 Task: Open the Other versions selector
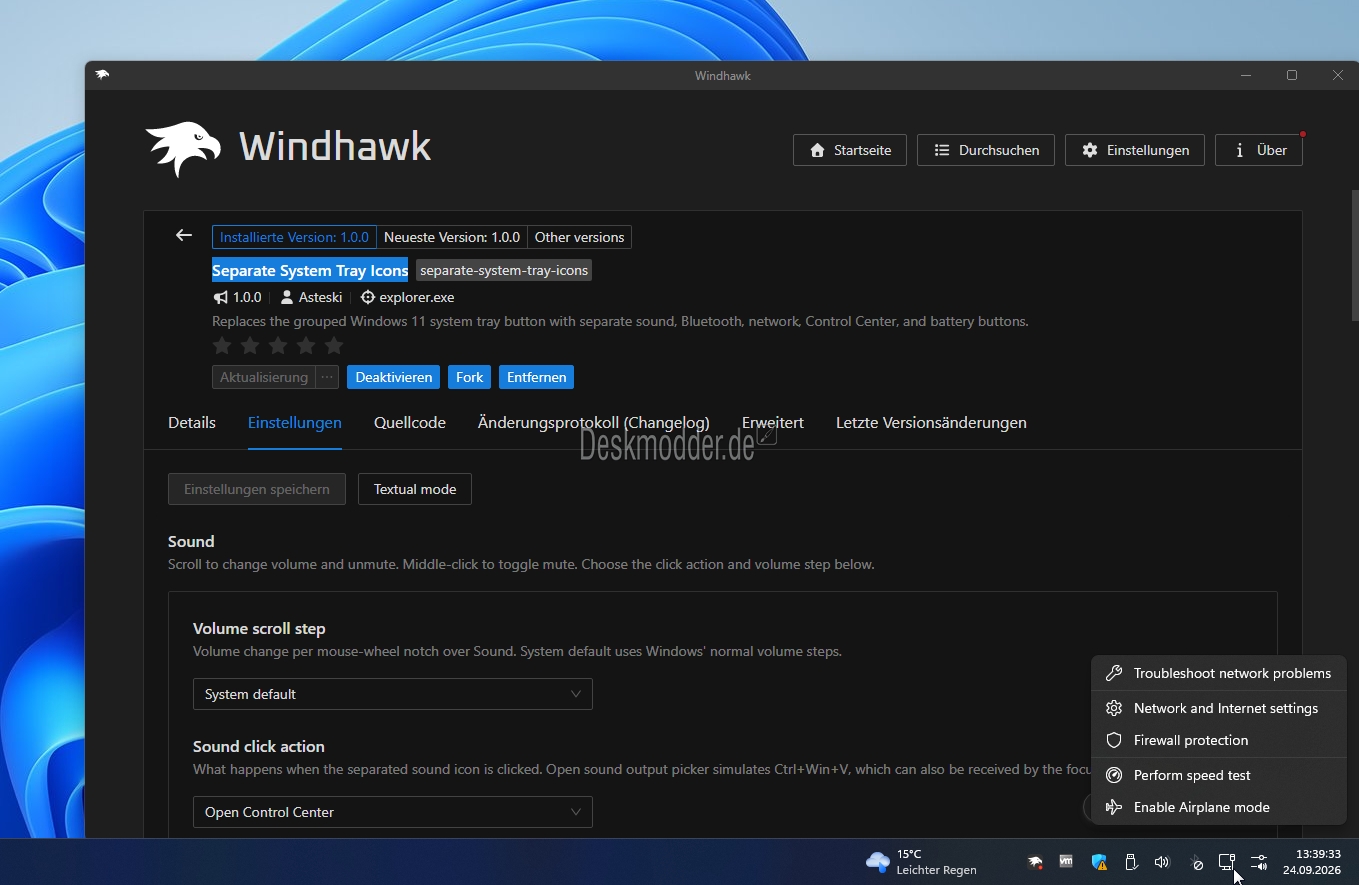(x=579, y=237)
